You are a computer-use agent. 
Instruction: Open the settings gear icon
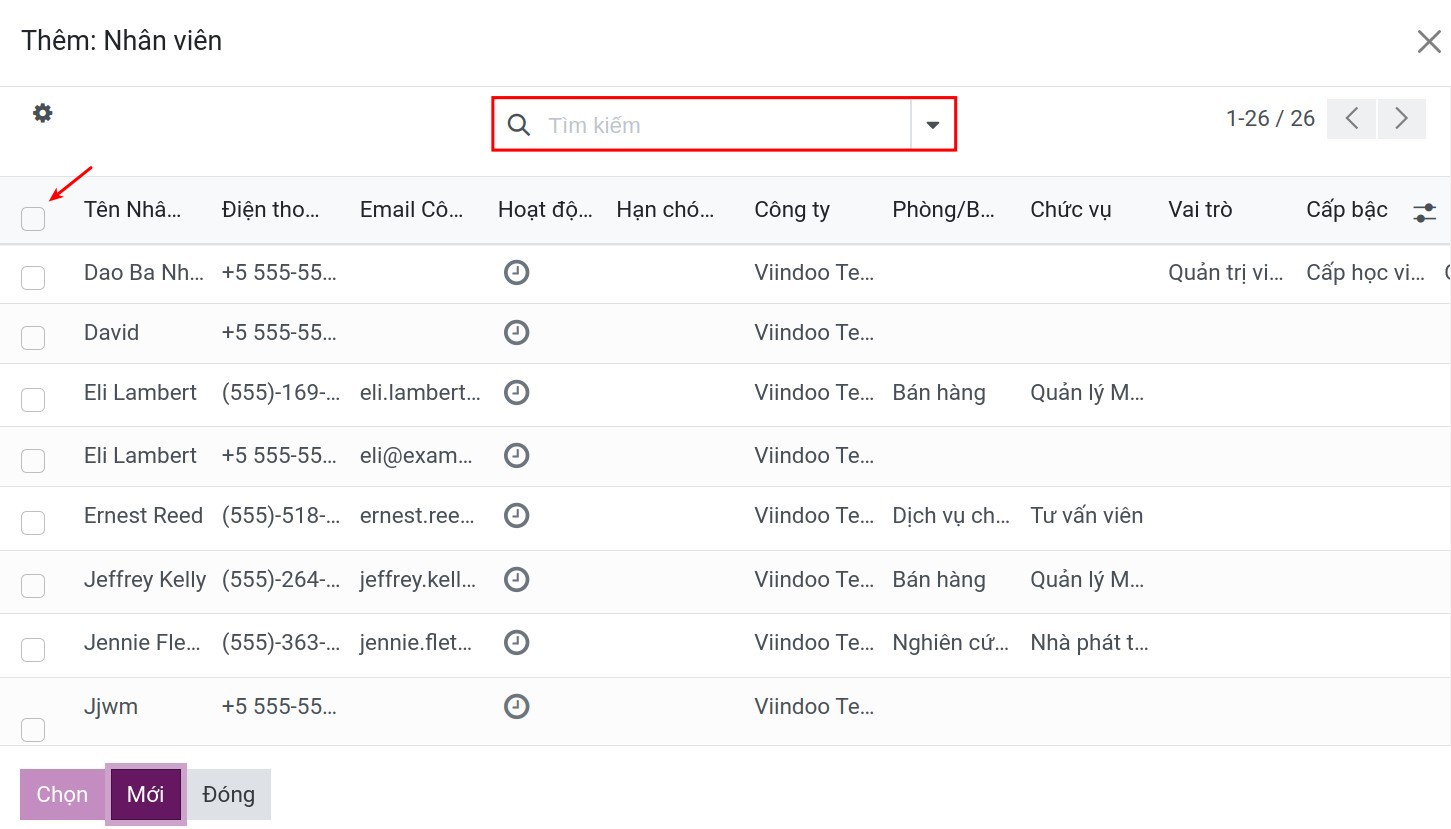tap(42, 113)
